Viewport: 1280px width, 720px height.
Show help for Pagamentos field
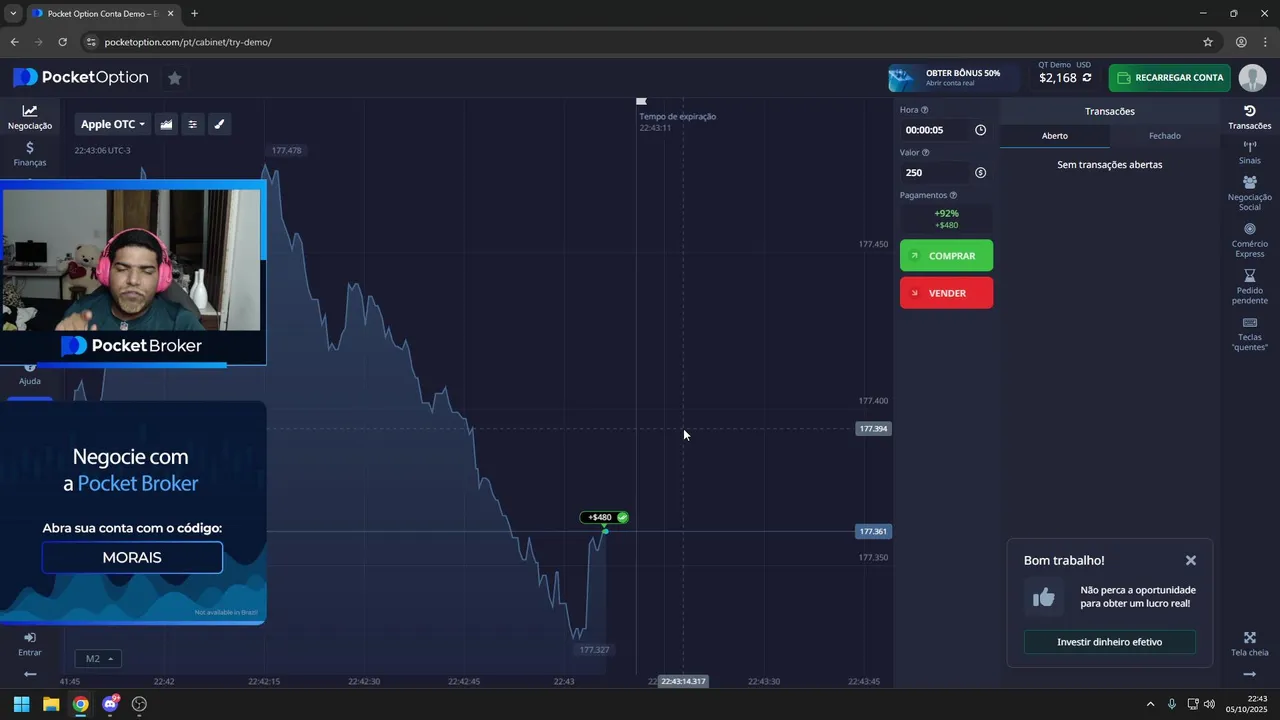tap(953, 196)
